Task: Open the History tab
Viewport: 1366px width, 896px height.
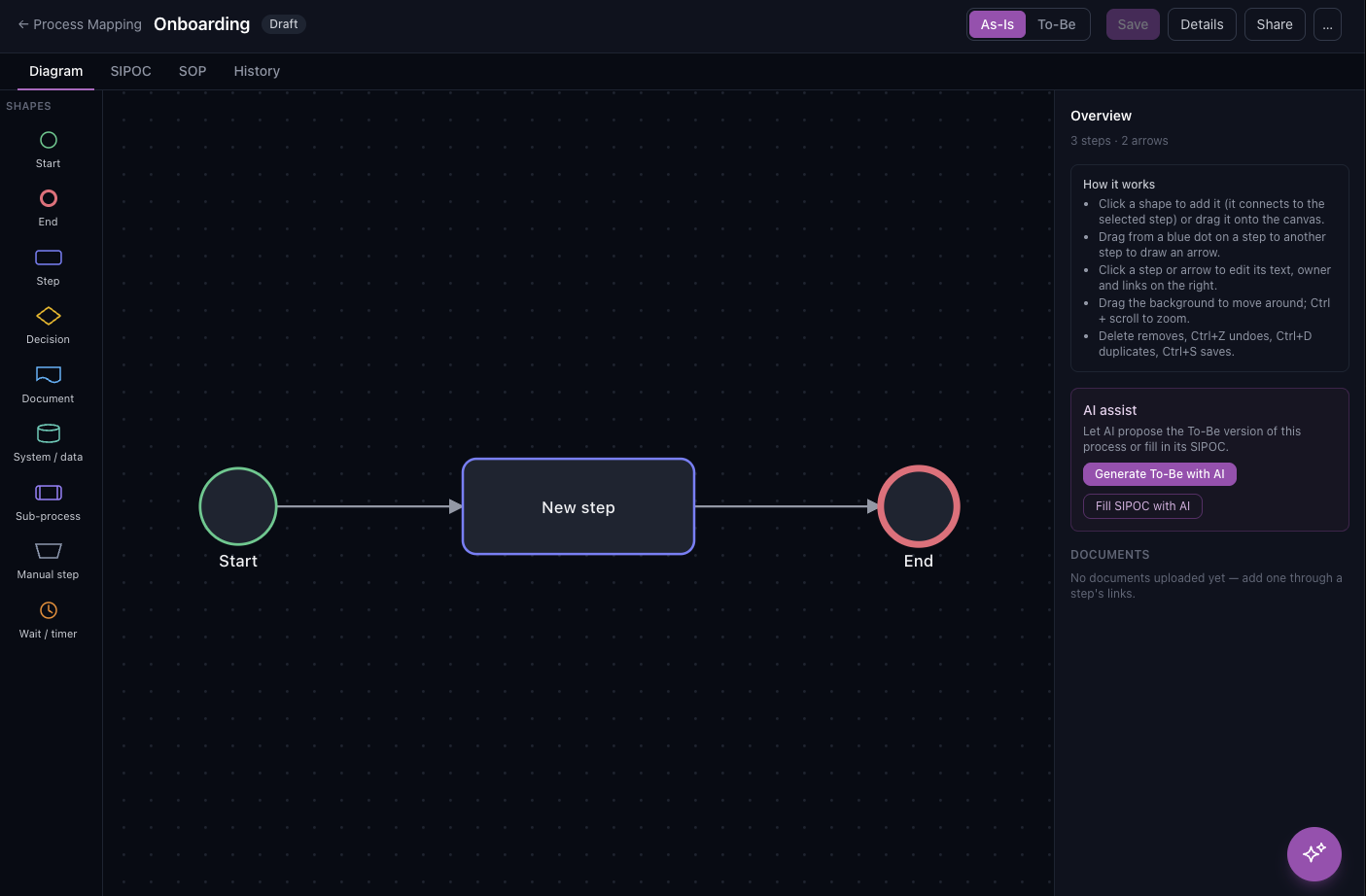Action: point(257,71)
